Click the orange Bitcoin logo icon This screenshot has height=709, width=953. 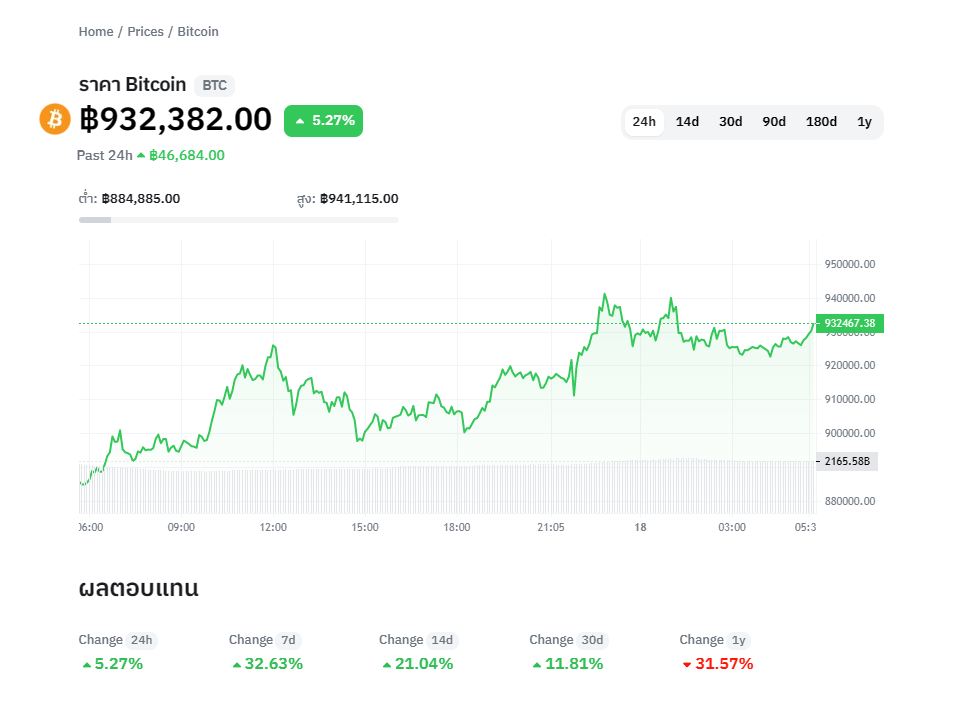tap(55, 118)
